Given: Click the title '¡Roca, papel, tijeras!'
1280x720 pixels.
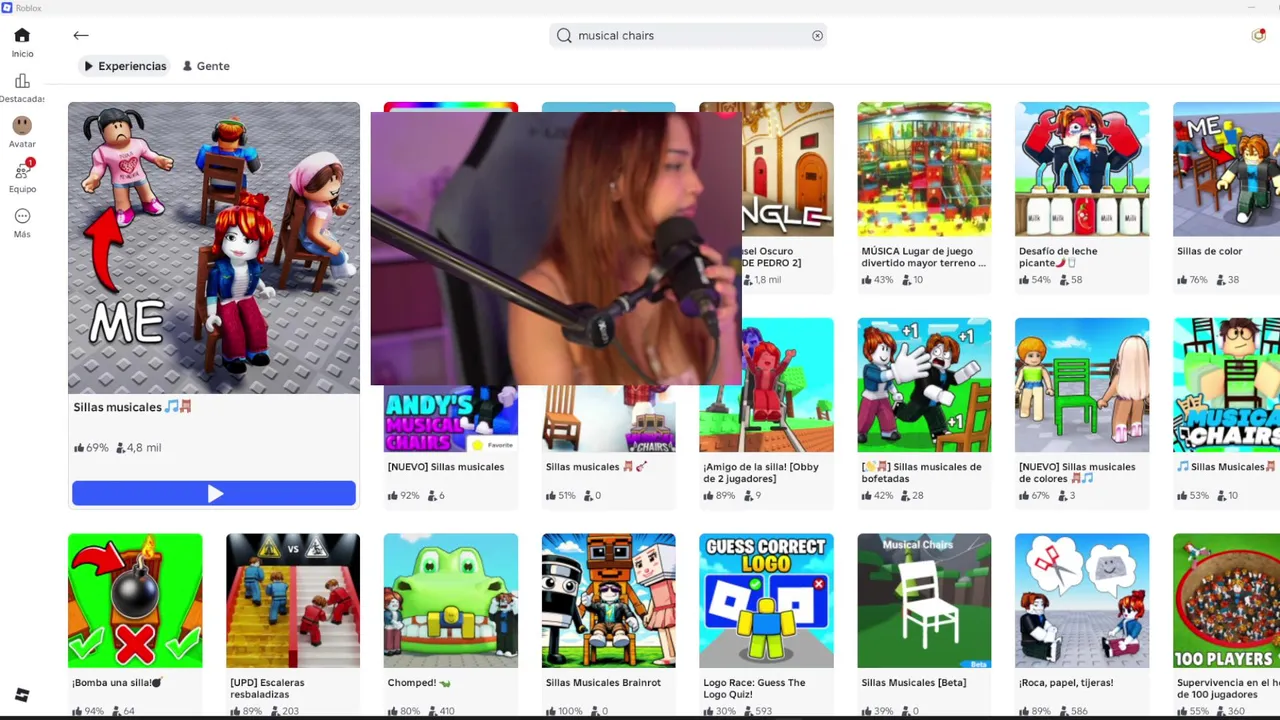Looking at the screenshot, I should (x=1066, y=683).
